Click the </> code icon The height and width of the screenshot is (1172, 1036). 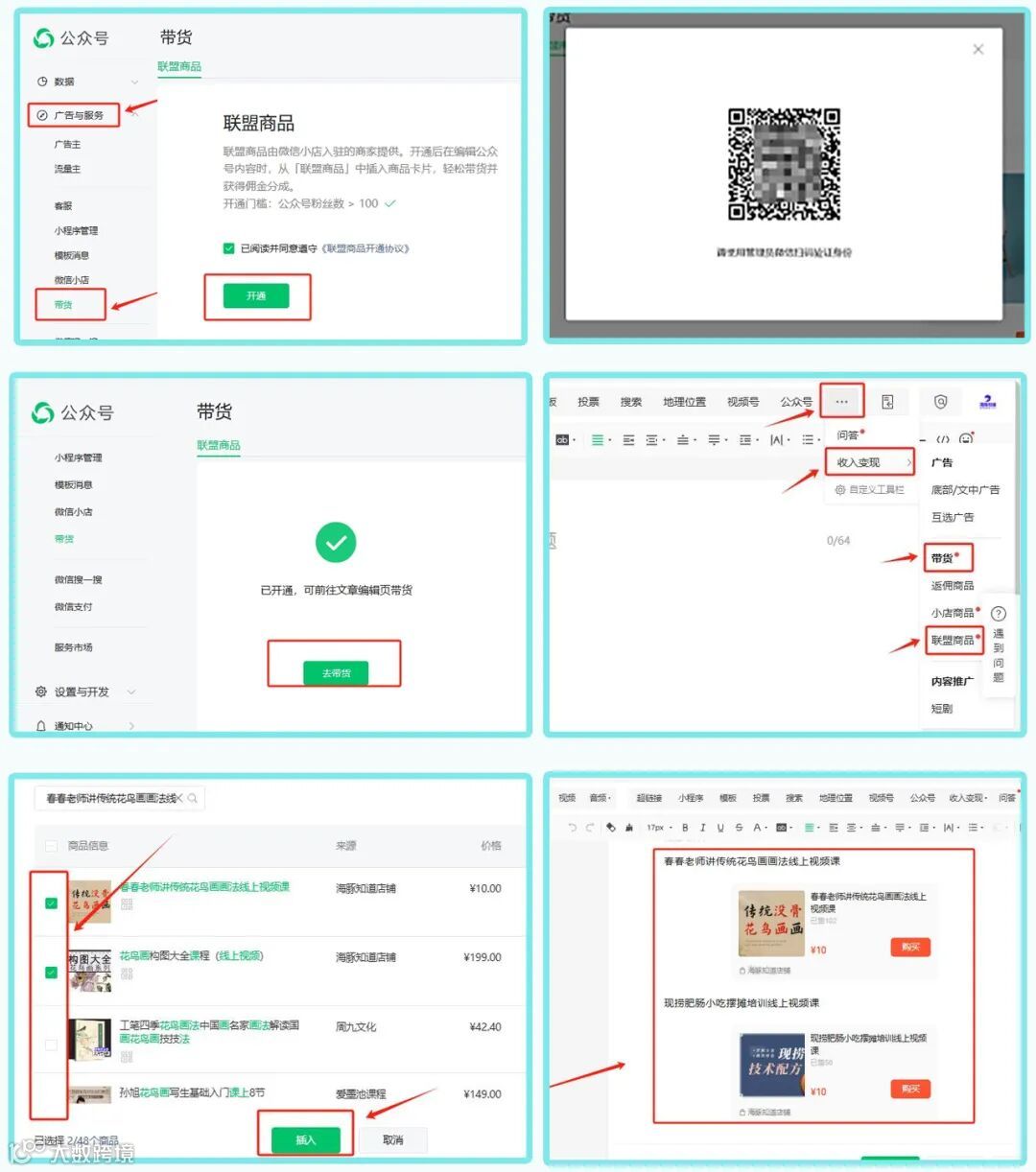coord(943,439)
